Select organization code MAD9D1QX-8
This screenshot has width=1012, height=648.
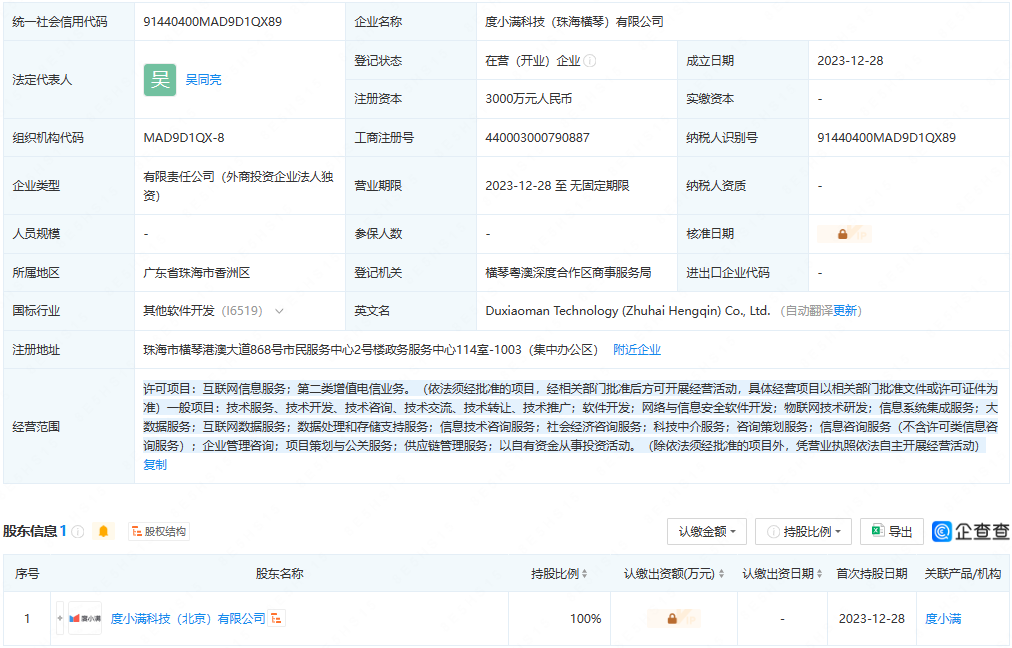click(x=184, y=137)
